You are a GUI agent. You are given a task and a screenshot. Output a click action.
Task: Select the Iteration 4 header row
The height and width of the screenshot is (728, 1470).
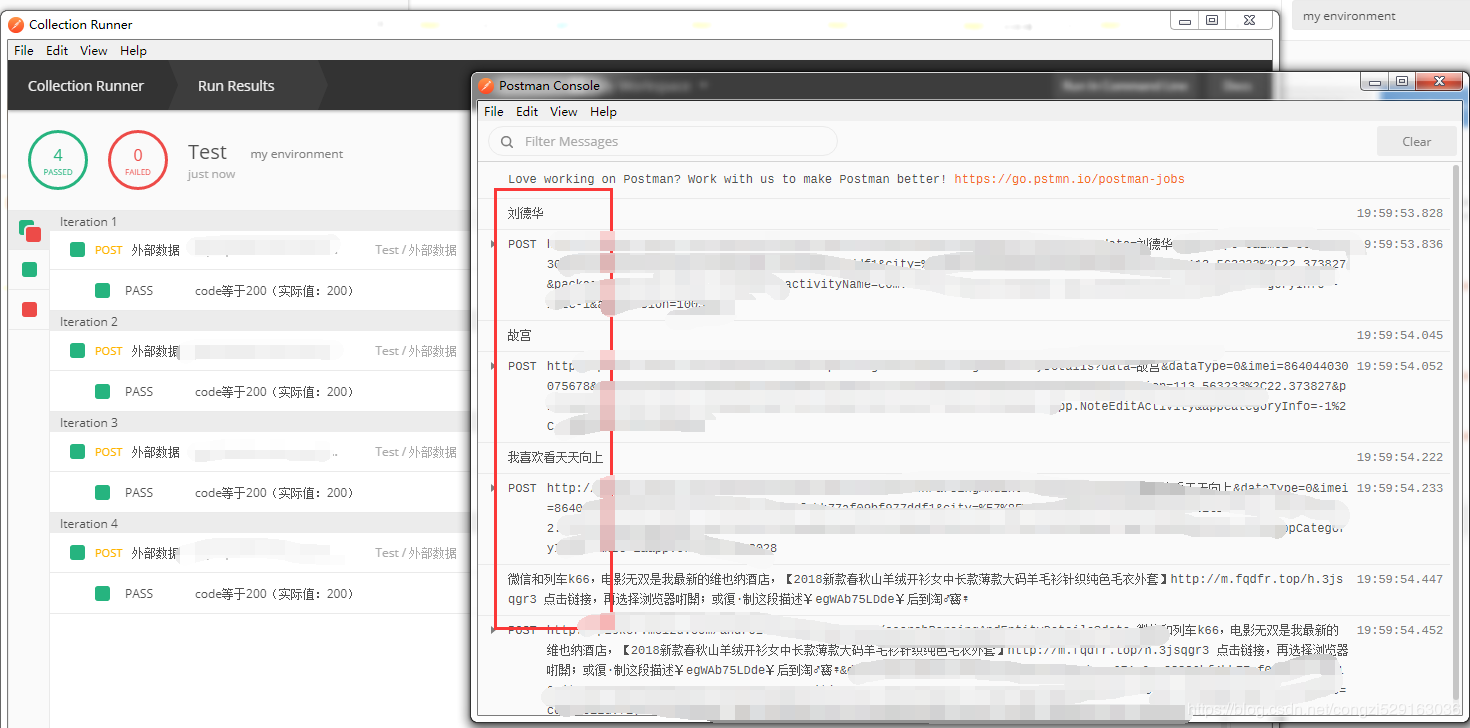coord(259,524)
